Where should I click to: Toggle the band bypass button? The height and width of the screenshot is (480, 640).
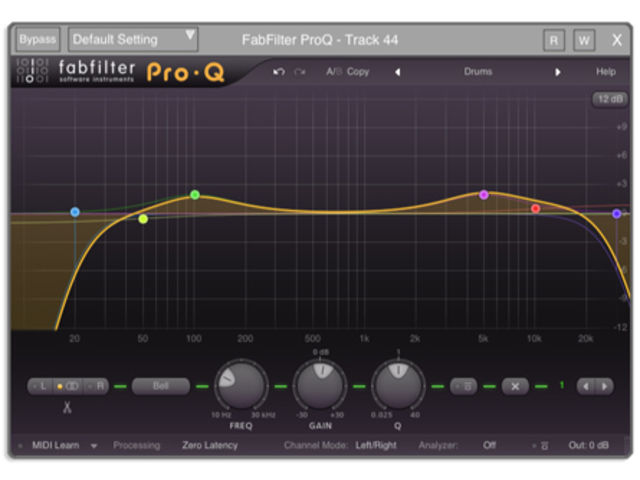coord(464,386)
